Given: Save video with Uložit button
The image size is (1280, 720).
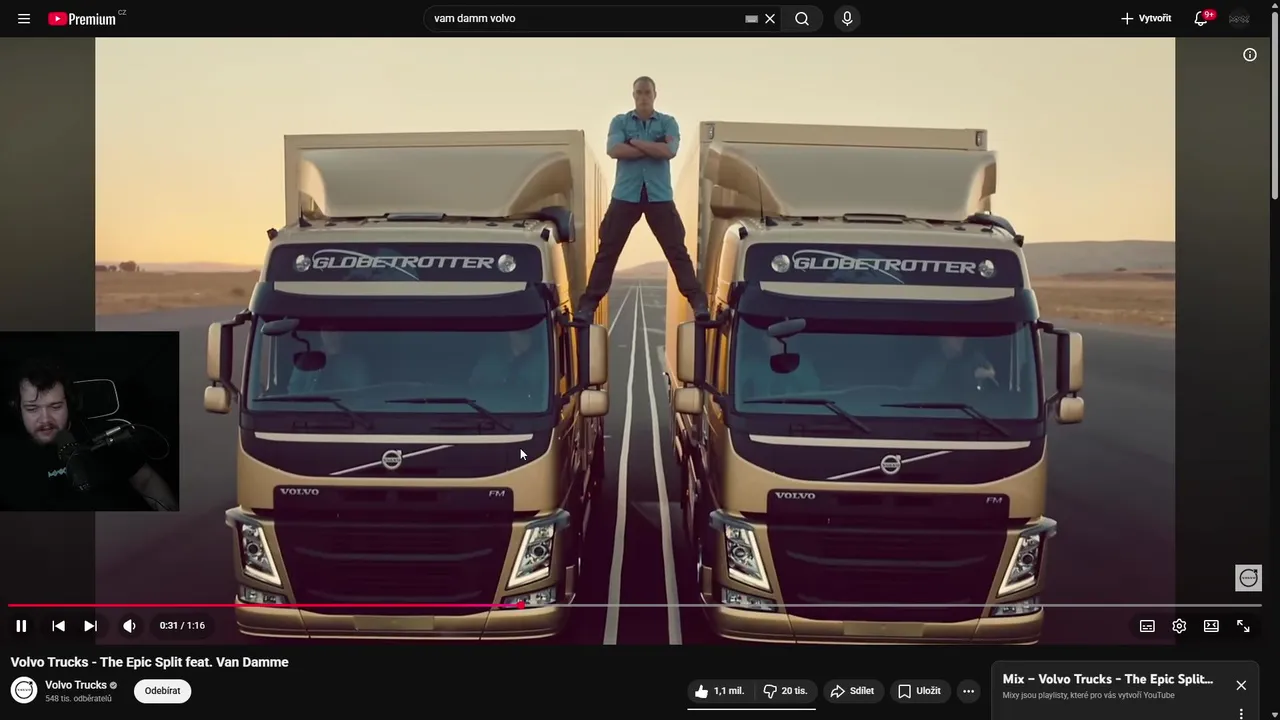Looking at the screenshot, I should click(919, 691).
